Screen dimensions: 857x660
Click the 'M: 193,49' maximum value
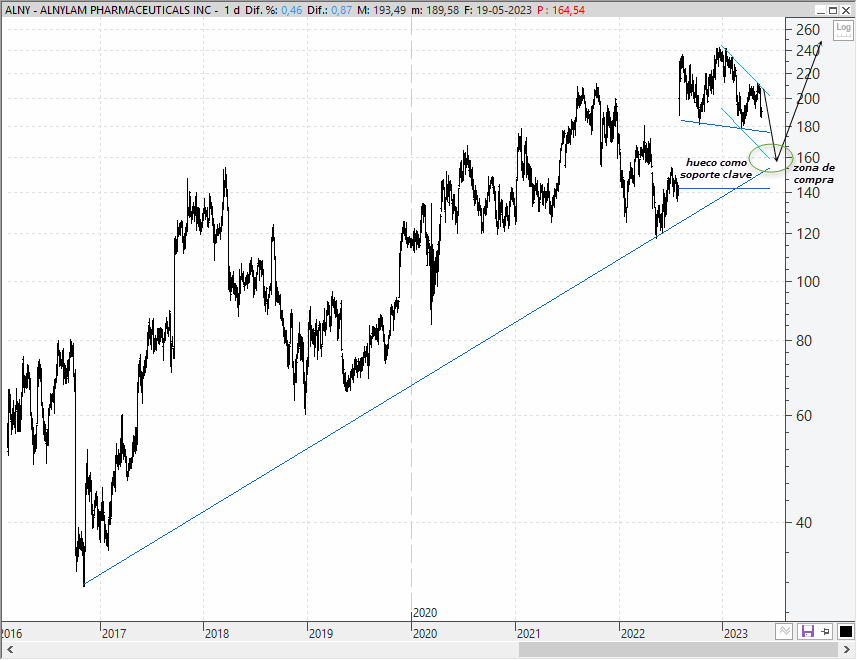click(381, 10)
